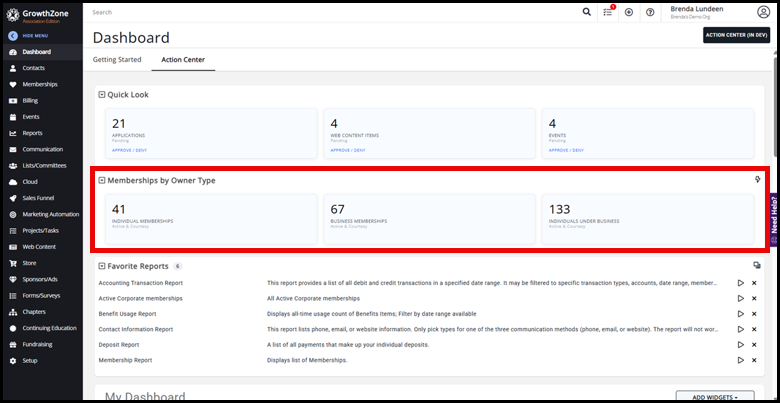Screen dimensions: 780x403
Task: Collapse the Memberships by Owner Type section
Action: 101,181
